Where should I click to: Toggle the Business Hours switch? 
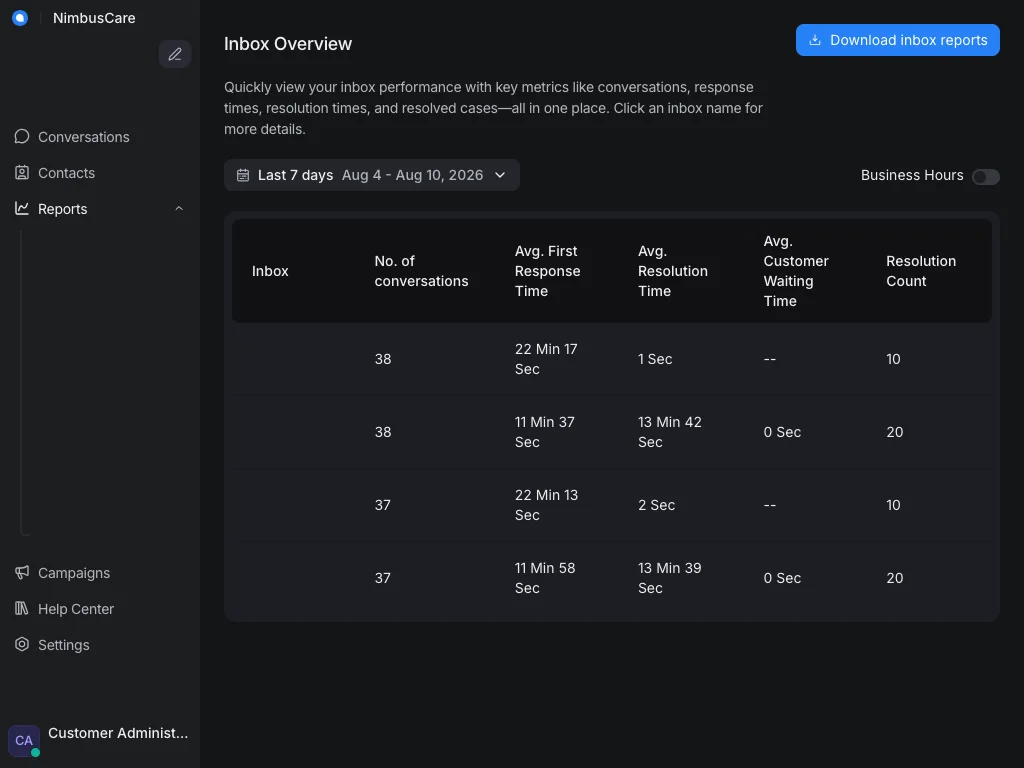coord(985,176)
